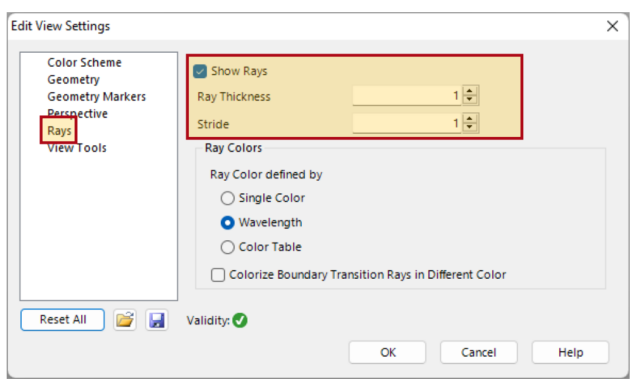The image size is (640, 385).
Task: Select the Wavelength radio option
Action: point(227,223)
